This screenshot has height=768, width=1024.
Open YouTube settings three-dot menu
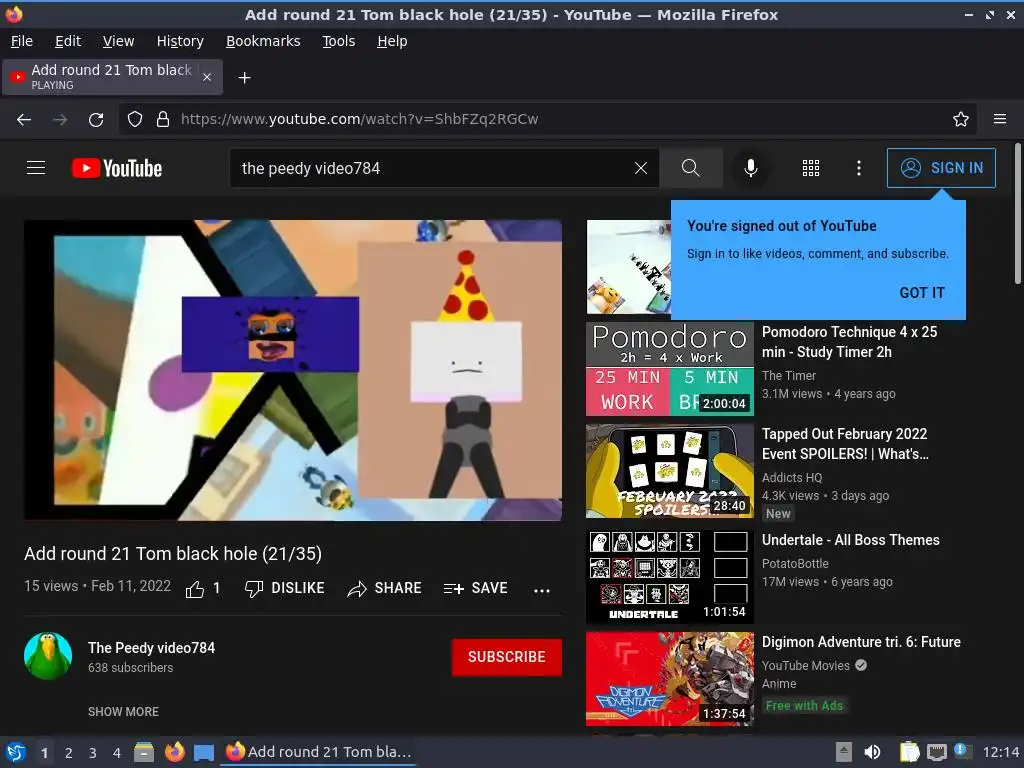click(859, 168)
